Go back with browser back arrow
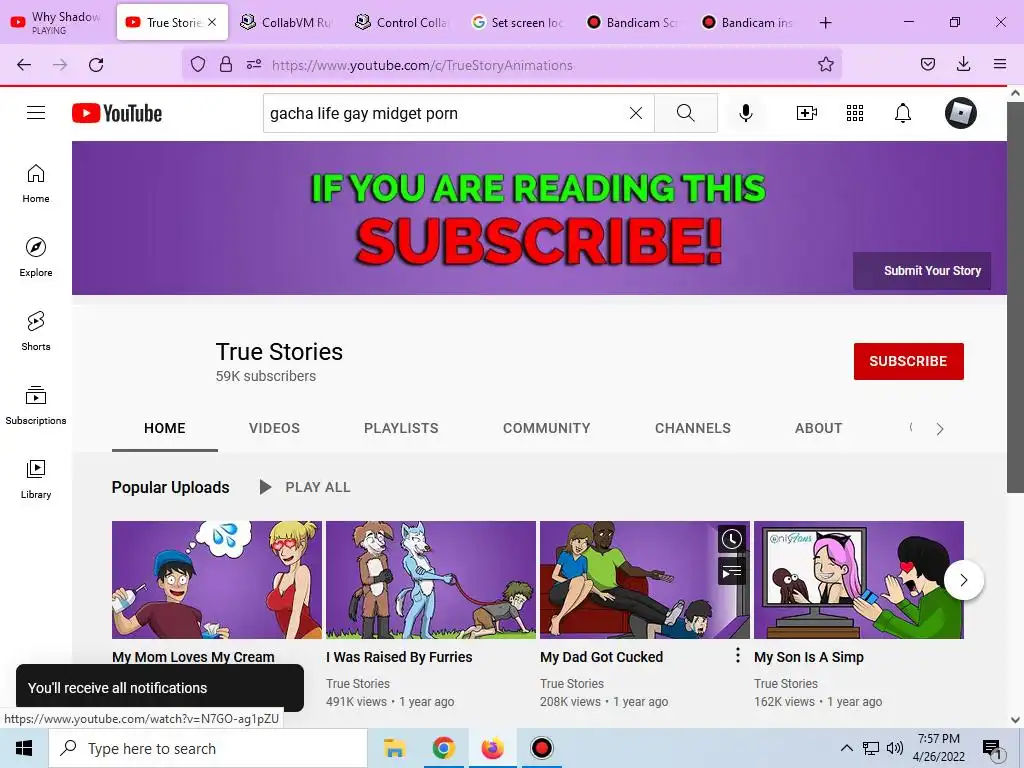The width and height of the screenshot is (1024, 768). tap(24, 65)
